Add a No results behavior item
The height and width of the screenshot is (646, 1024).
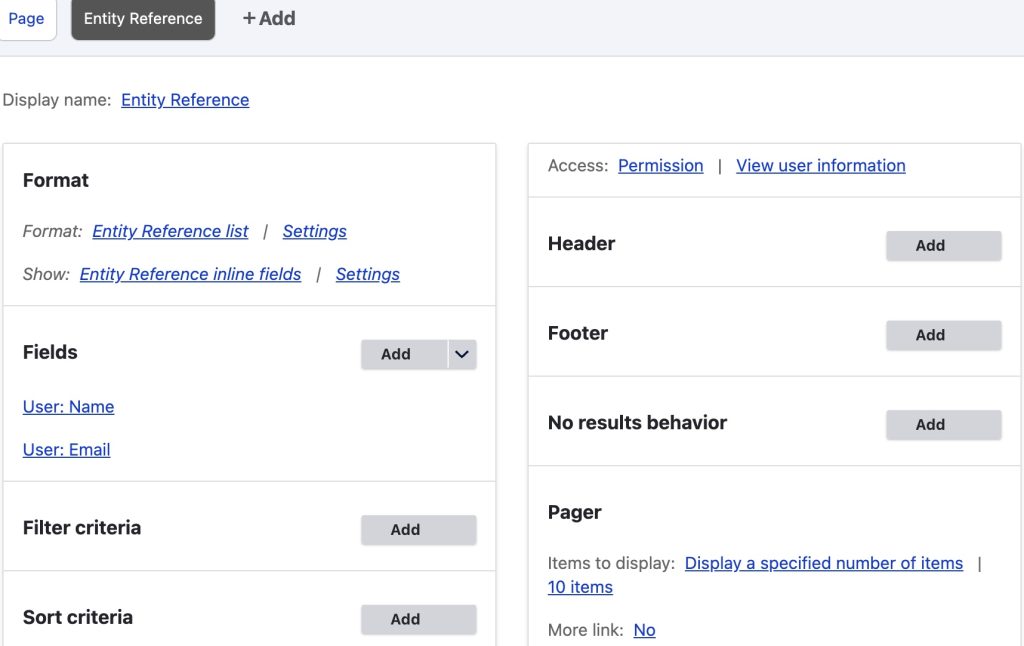(x=943, y=425)
